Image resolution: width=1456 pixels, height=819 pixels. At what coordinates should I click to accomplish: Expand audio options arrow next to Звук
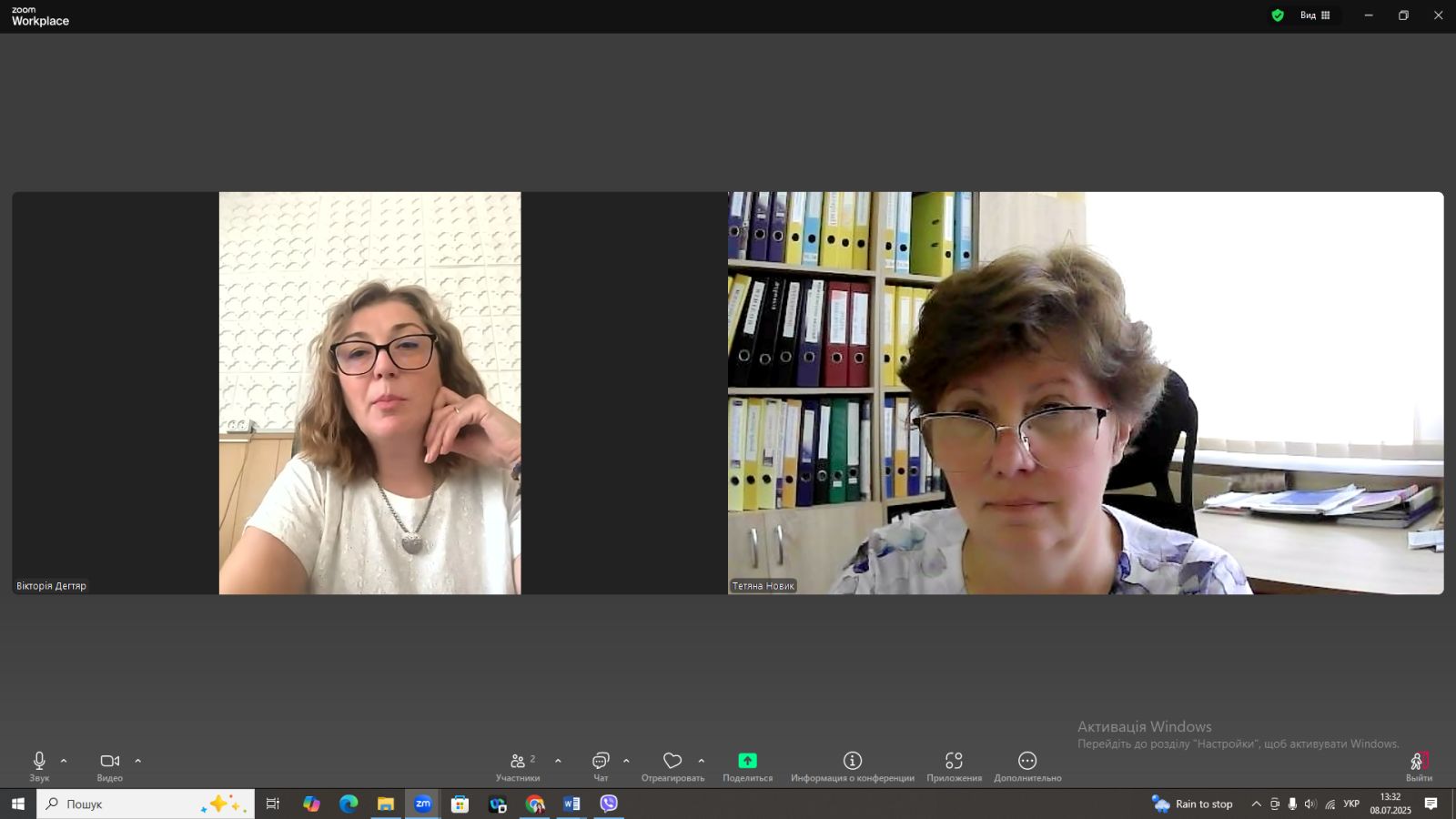tap(64, 761)
